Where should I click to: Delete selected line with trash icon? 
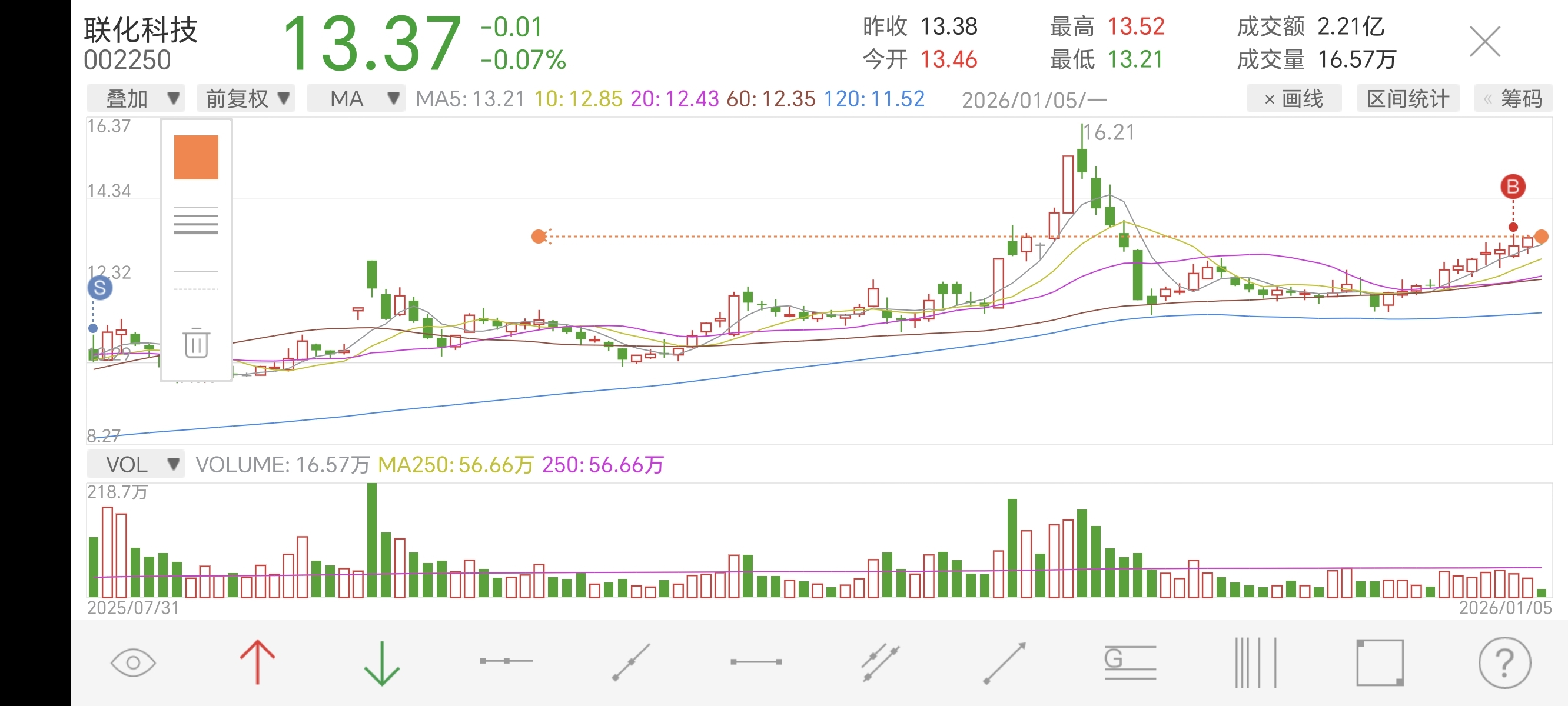[196, 343]
